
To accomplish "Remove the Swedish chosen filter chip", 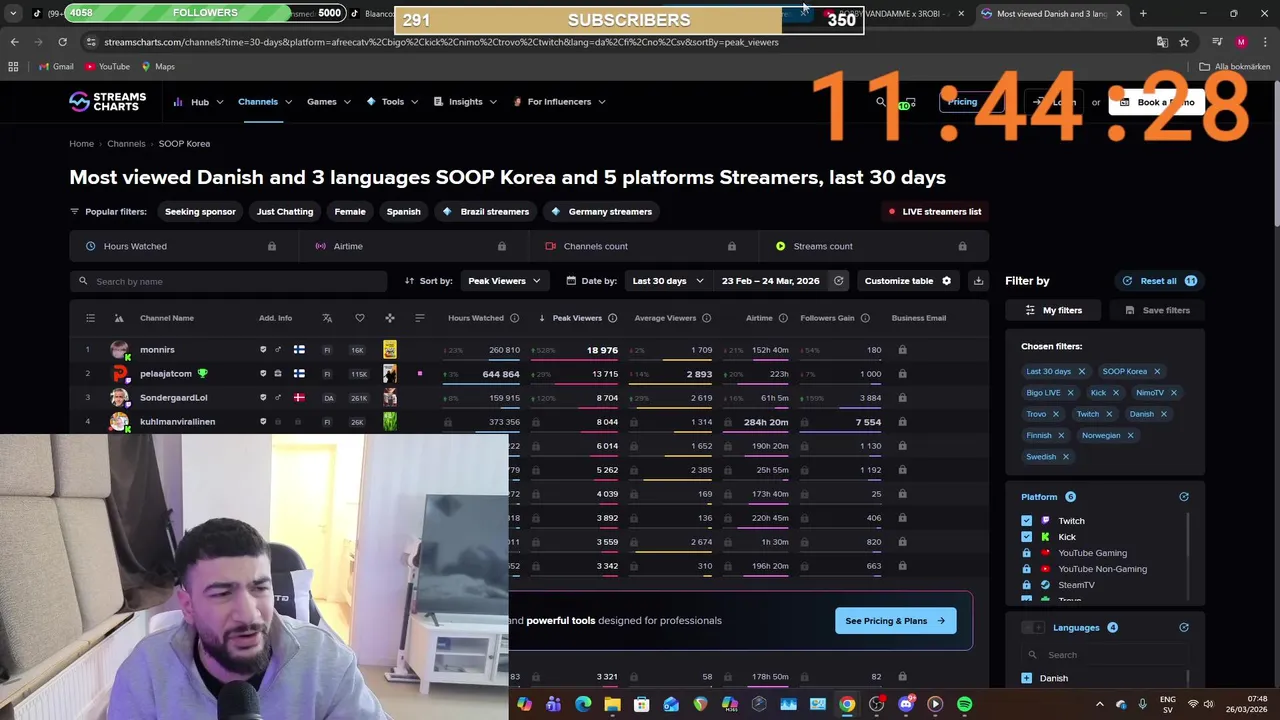I will (1065, 457).
